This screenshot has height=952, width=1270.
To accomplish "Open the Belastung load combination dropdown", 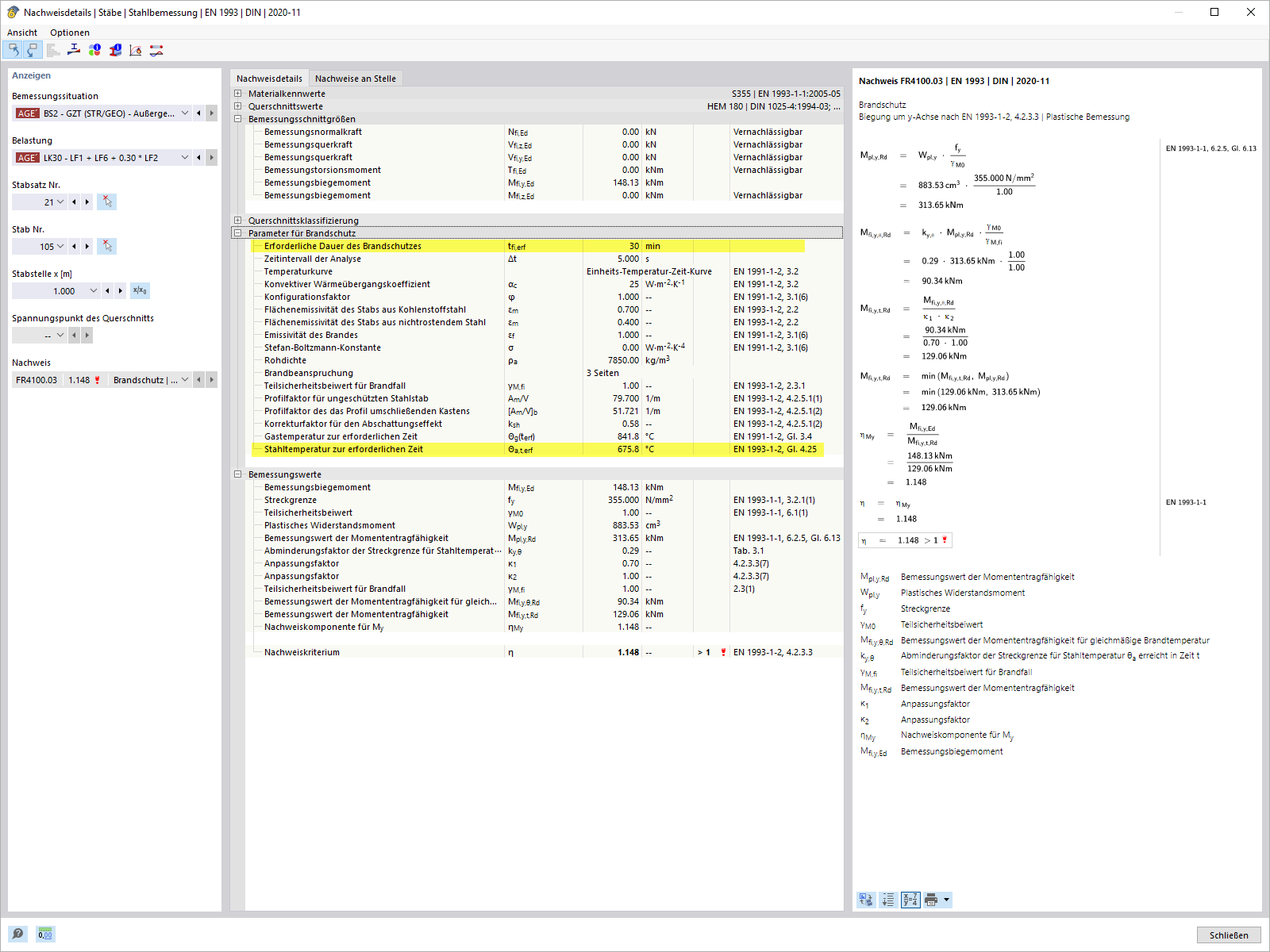I will coord(184,157).
